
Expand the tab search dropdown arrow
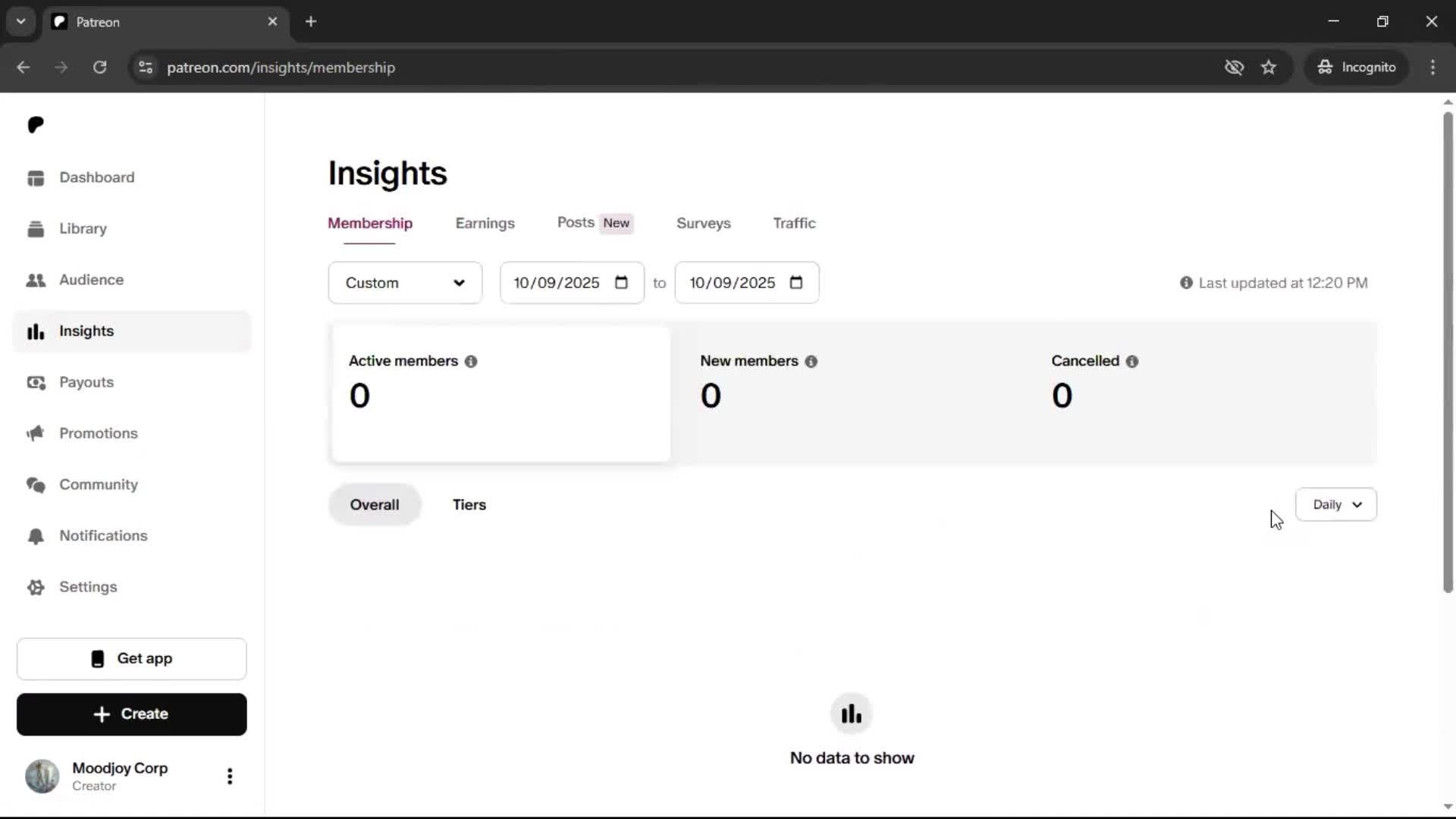[21, 21]
